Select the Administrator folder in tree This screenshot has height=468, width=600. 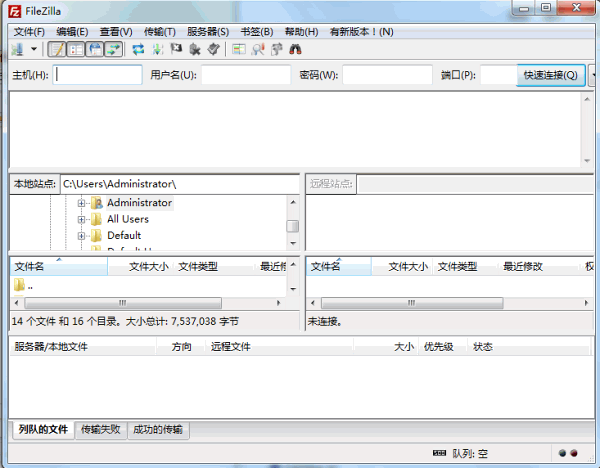tap(139, 202)
